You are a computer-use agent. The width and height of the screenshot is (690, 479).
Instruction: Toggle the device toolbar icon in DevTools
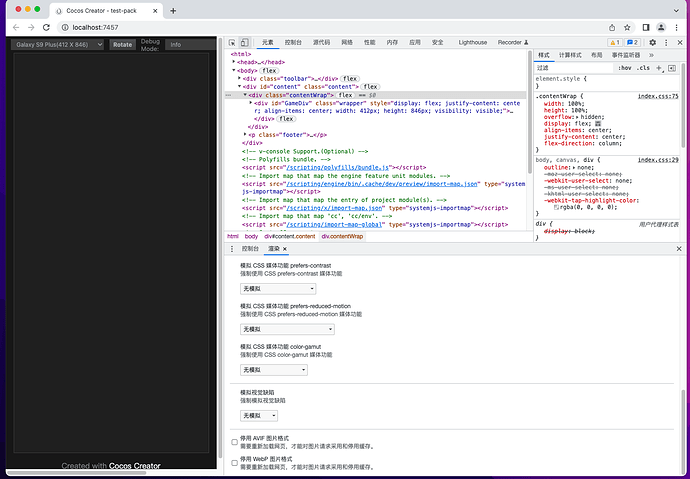click(245, 43)
